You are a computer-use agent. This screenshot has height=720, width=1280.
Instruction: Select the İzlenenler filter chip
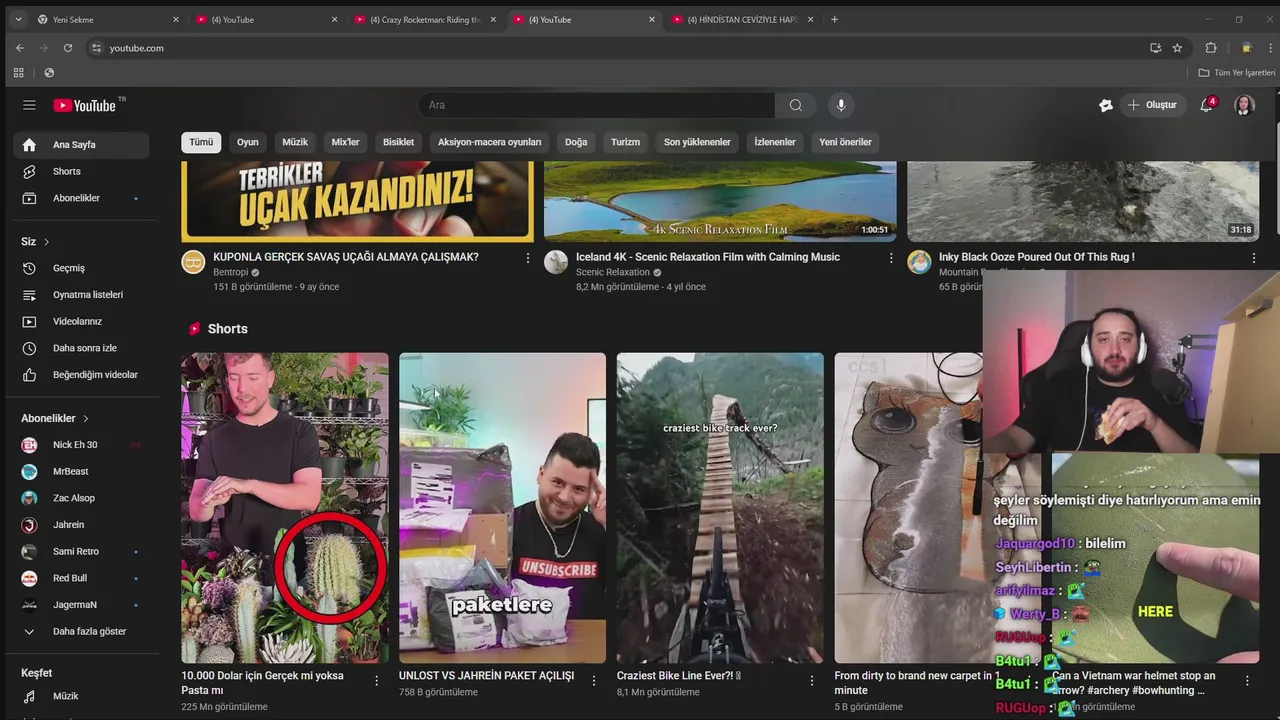pos(775,142)
